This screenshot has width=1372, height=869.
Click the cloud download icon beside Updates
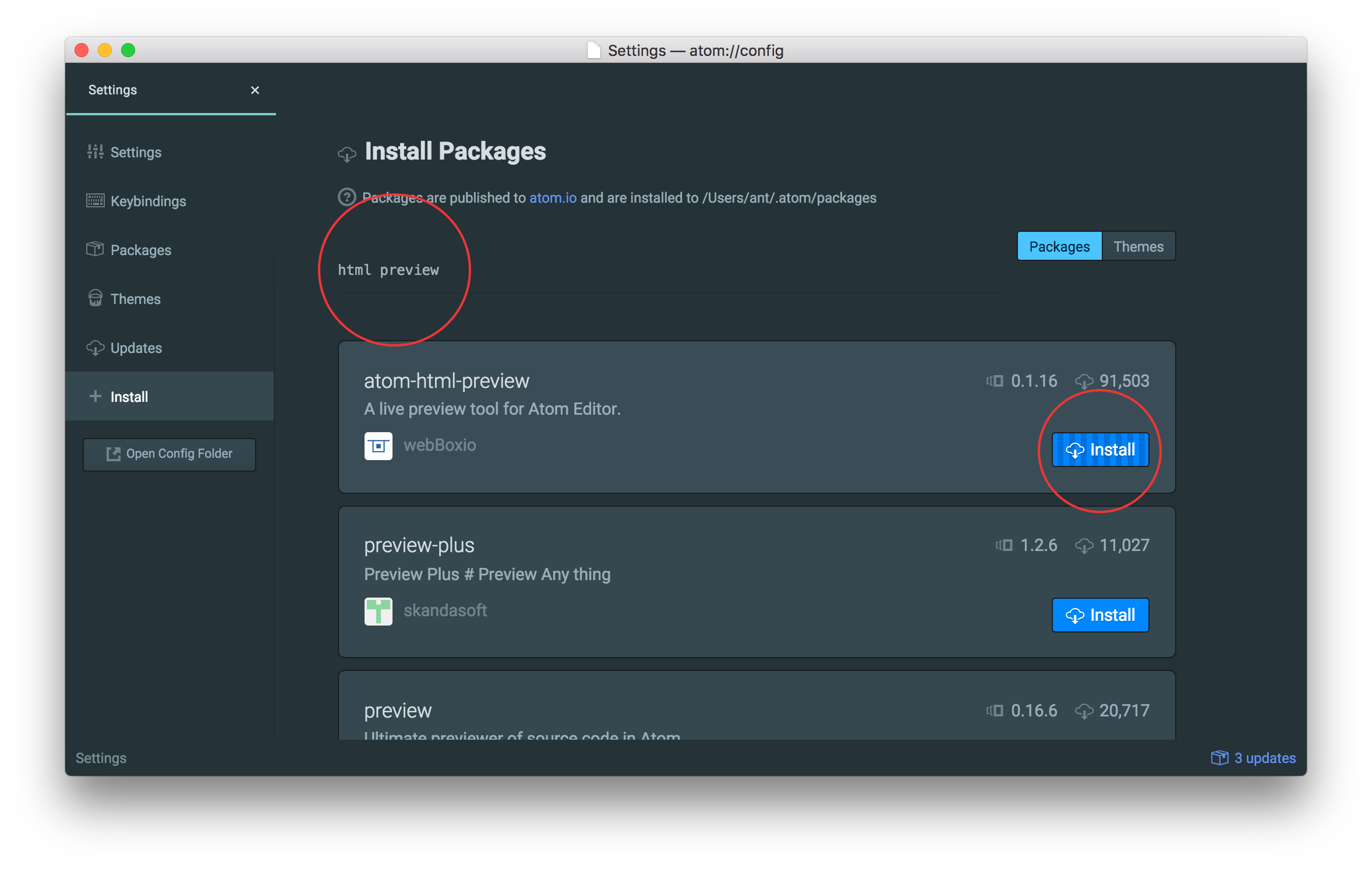[95, 348]
